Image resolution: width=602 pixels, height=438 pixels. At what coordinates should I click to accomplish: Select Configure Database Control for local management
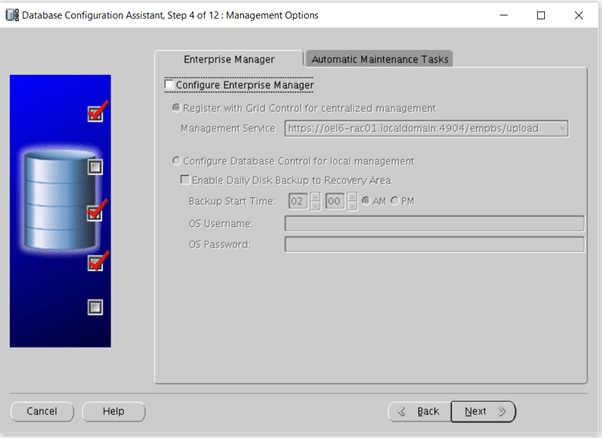click(x=178, y=161)
